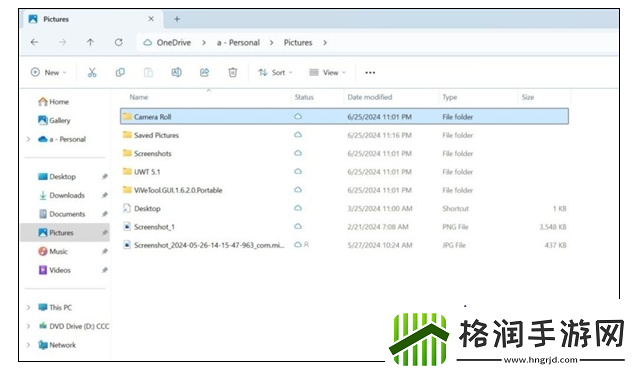Click cloud status icon for Screenshots folder

point(298,153)
